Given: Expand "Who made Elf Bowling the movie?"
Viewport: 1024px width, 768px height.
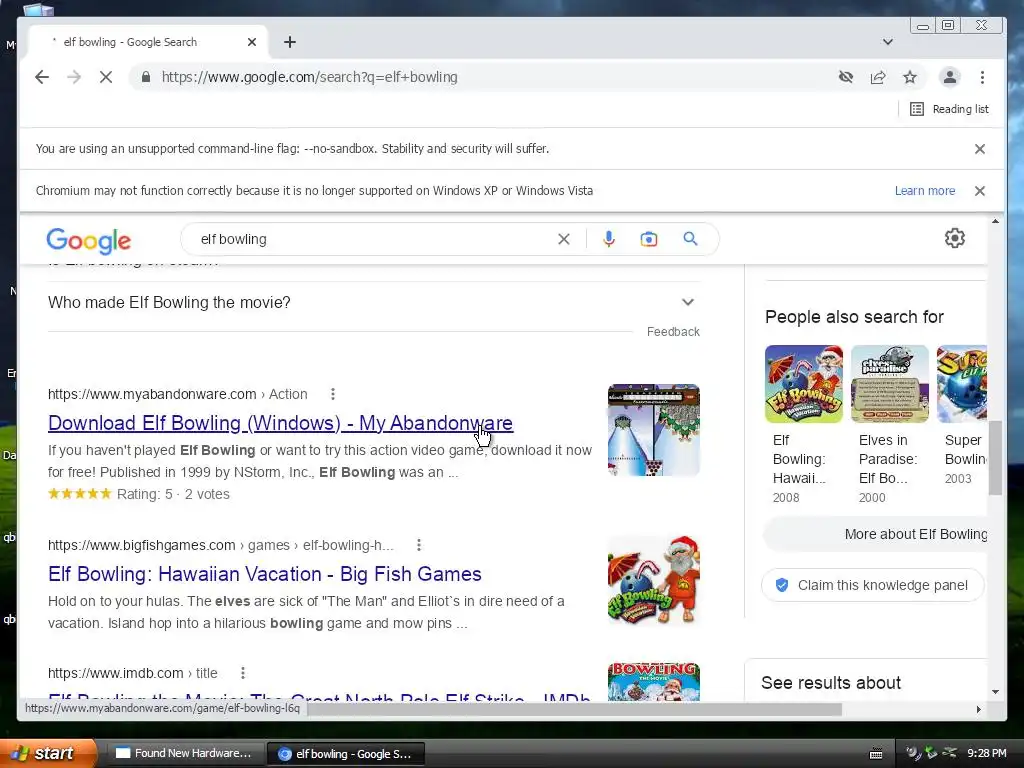Looking at the screenshot, I should [374, 302].
